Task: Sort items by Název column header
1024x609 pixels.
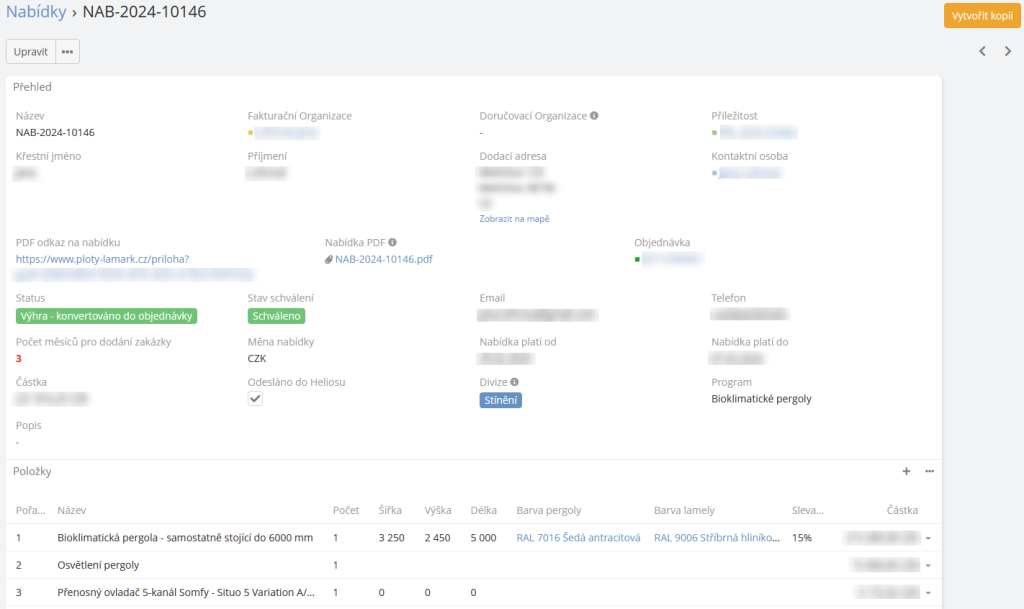Action: (72, 510)
